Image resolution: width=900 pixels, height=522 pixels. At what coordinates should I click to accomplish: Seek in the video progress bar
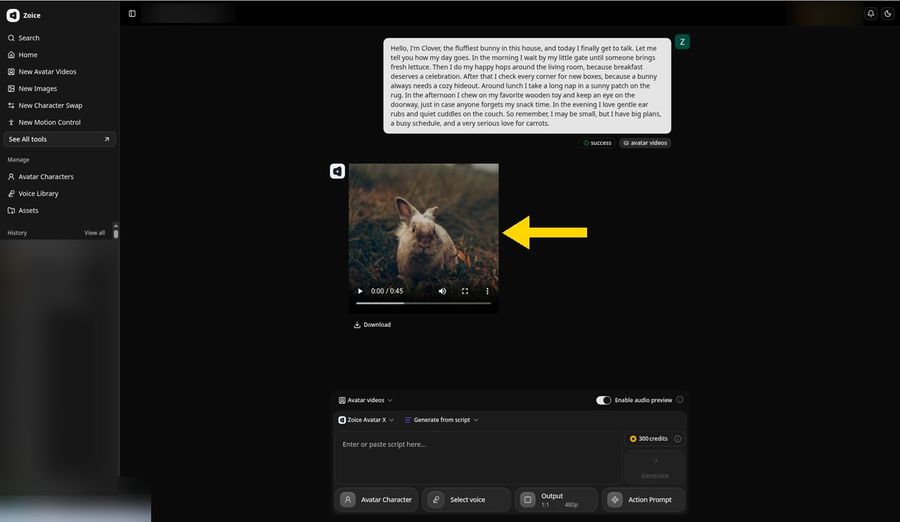point(424,303)
